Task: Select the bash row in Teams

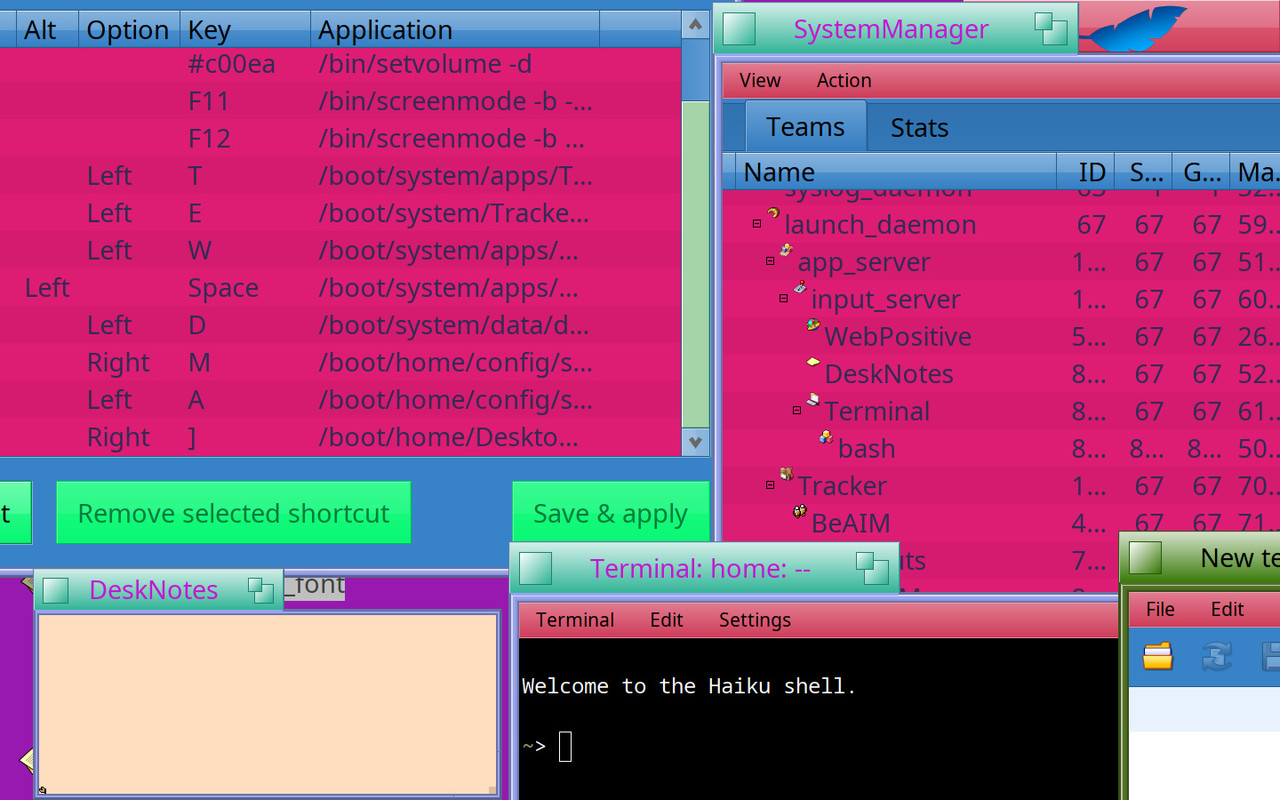Action: [x=1000, y=448]
